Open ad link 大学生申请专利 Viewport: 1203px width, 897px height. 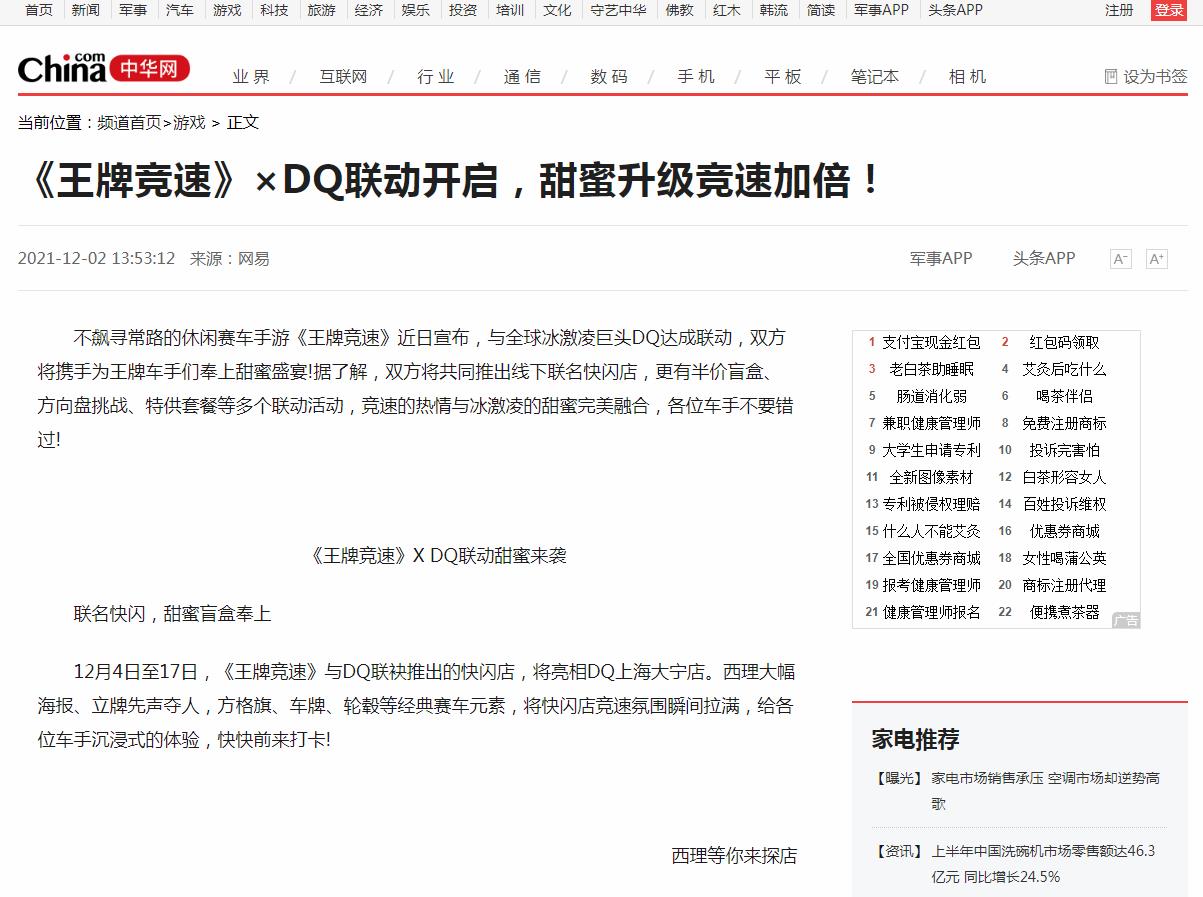[x=931, y=450]
